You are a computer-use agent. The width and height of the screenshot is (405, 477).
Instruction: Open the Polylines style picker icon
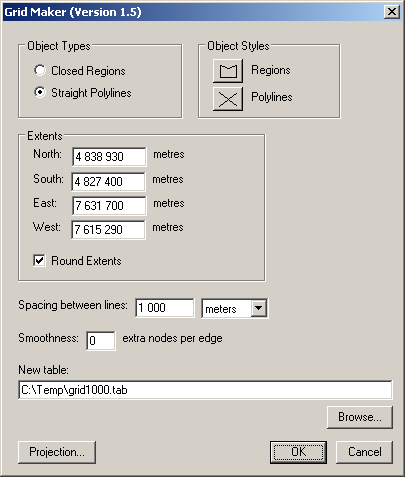point(228,99)
